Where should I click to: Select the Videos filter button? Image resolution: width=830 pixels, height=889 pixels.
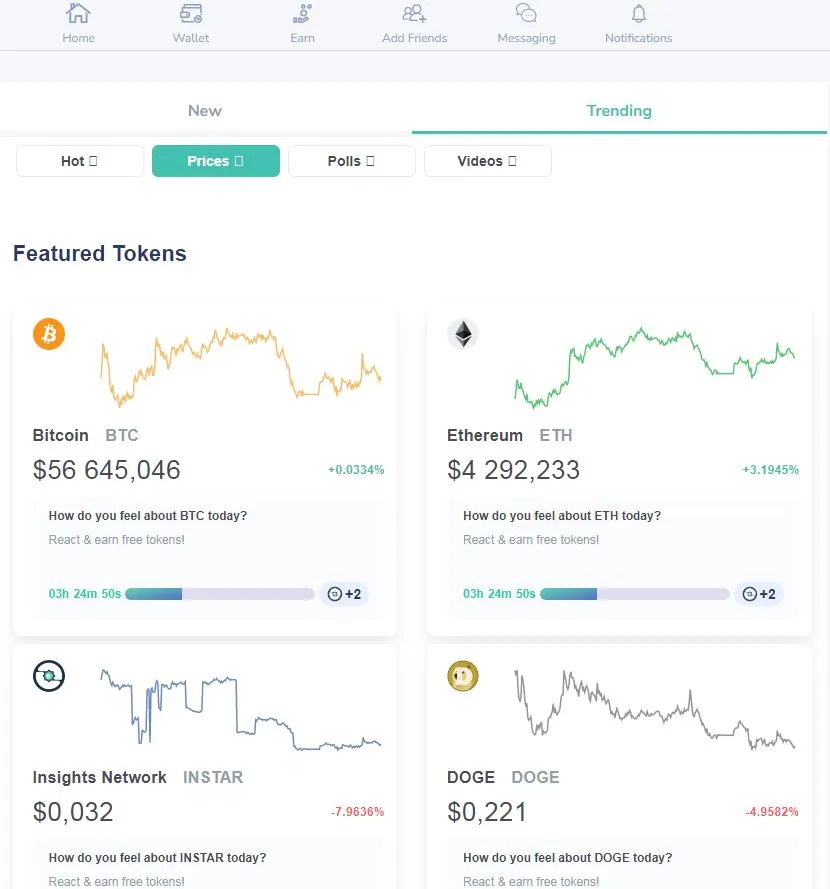coord(488,161)
